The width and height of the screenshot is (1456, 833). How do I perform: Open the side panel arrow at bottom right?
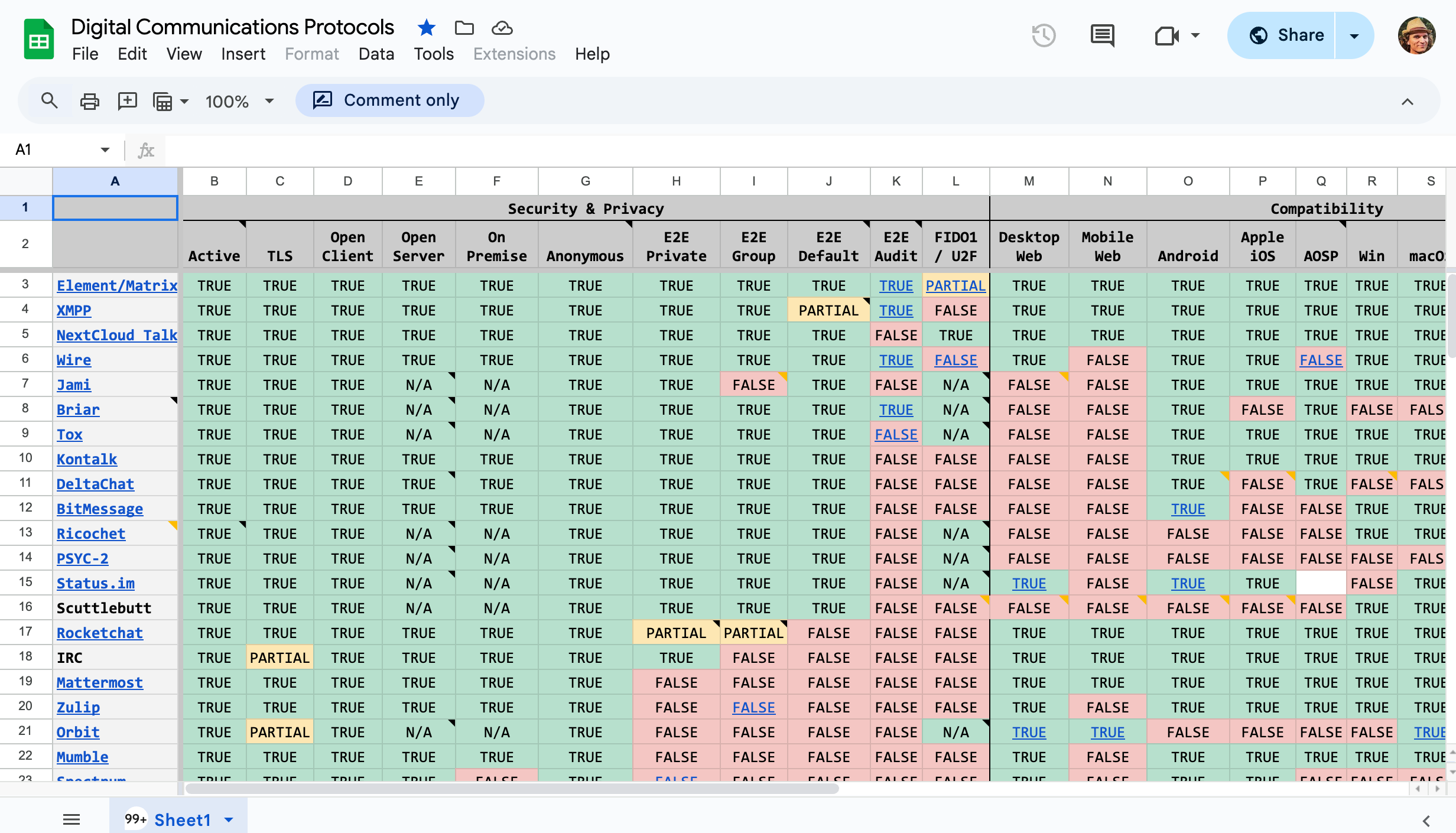1426,821
